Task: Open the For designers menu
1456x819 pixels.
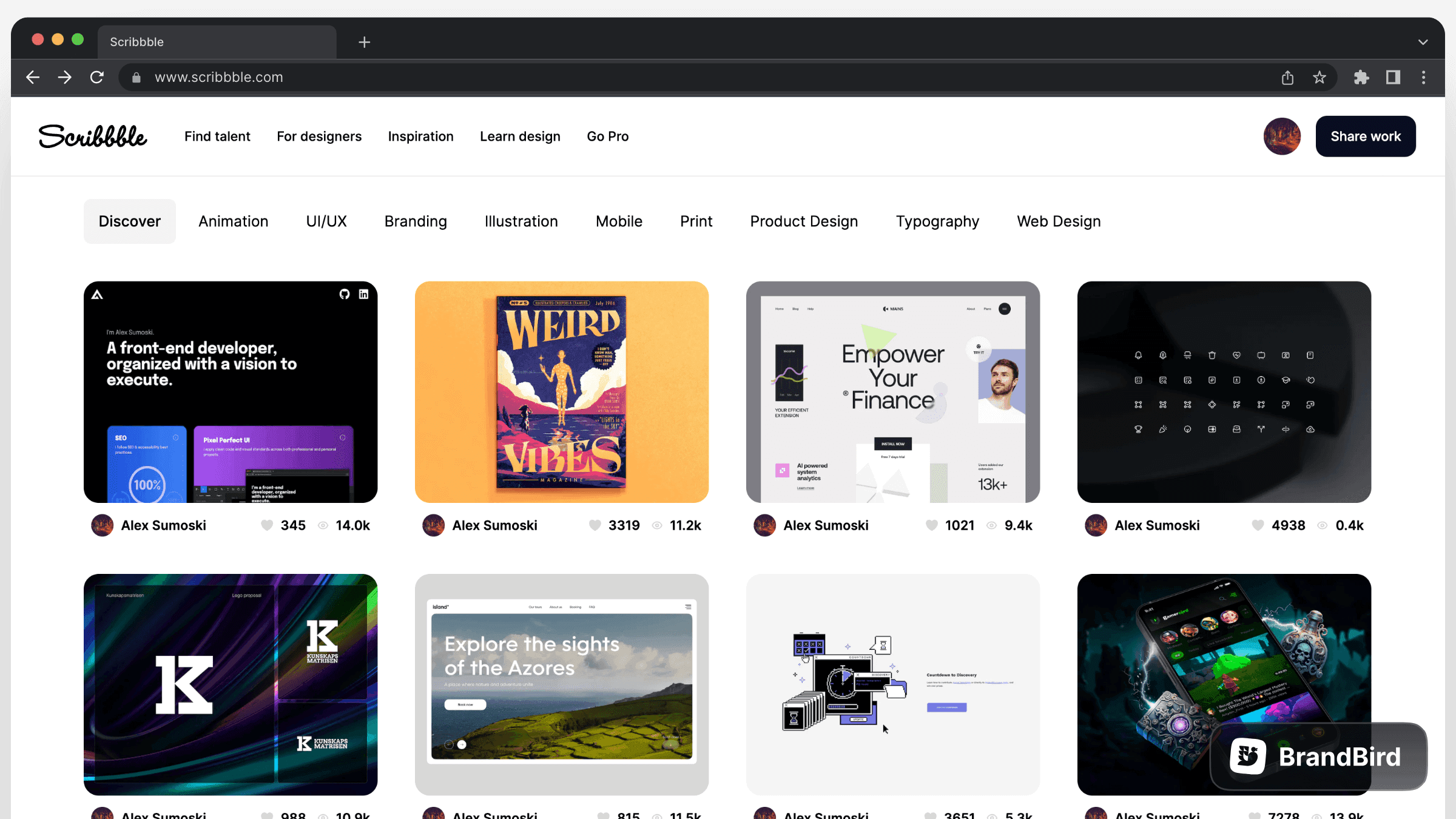Action: pos(319,136)
